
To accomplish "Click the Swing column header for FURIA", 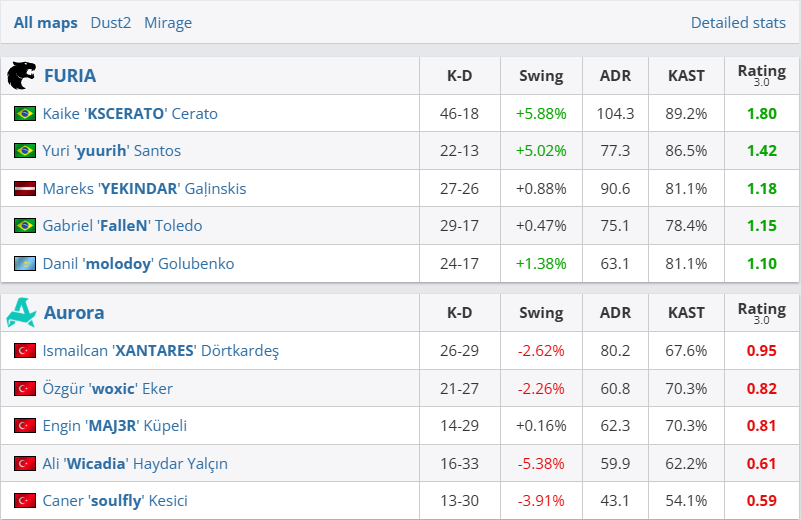I will coord(541,76).
